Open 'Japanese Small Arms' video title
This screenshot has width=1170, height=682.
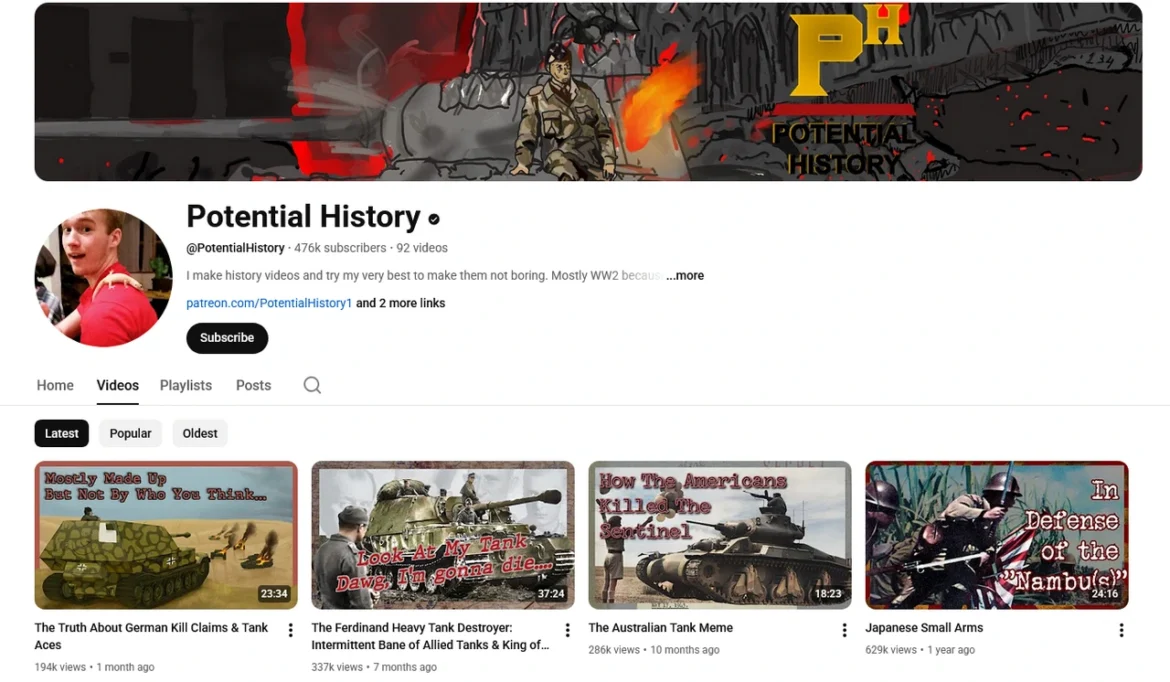click(x=924, y=628)
